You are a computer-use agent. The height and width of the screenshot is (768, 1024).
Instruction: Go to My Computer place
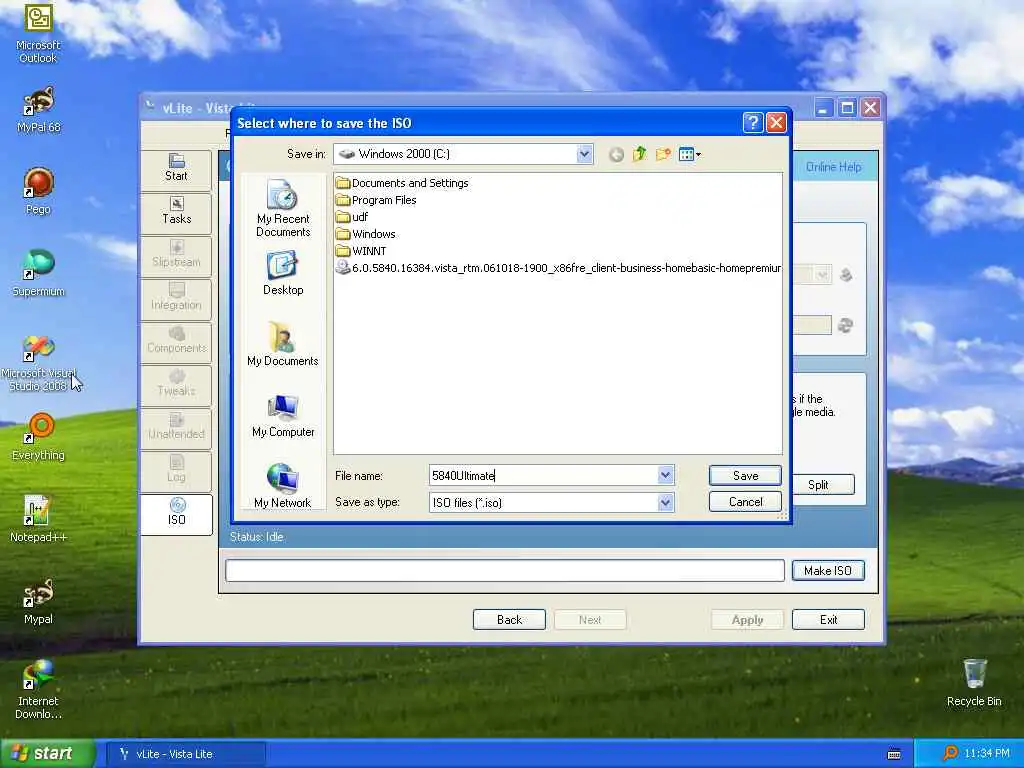coord(283,415)
